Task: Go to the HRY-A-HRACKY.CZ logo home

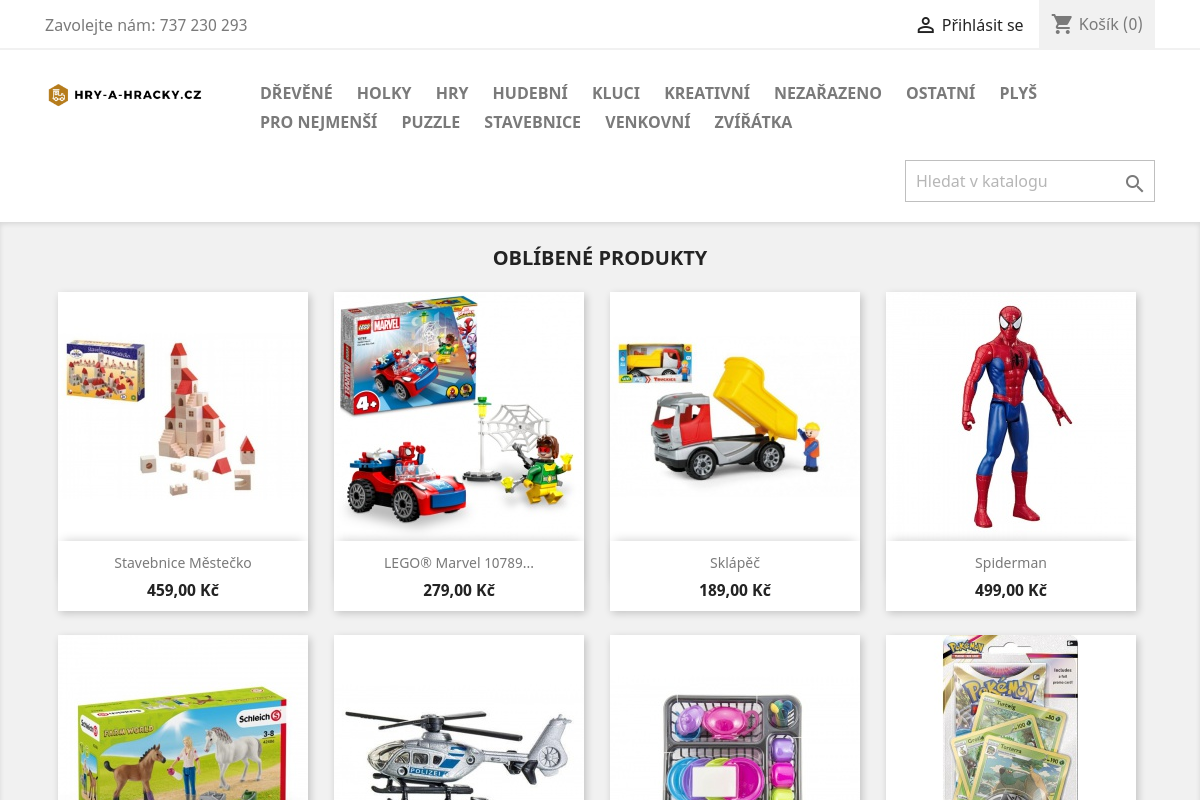Action: coord(125,95)
